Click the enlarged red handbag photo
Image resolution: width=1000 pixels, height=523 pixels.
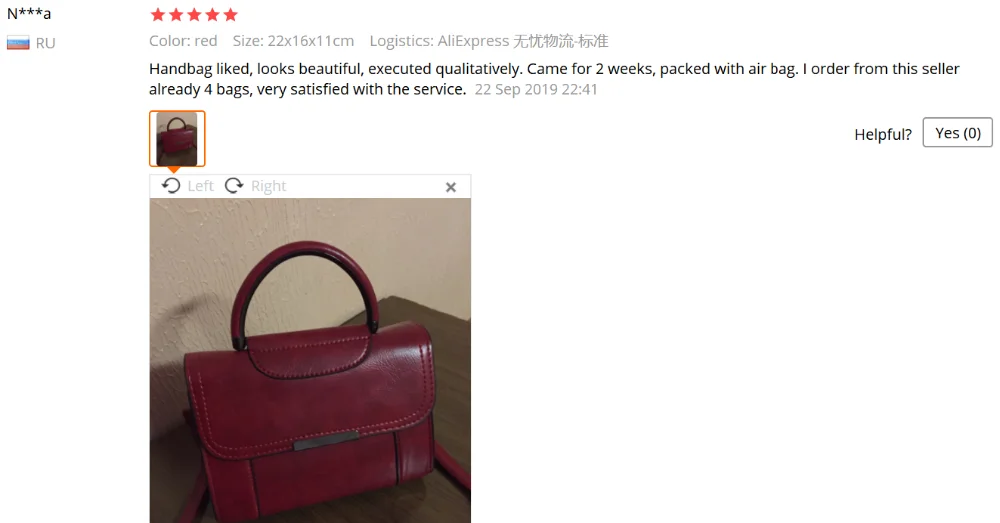[x=310, y=360]
